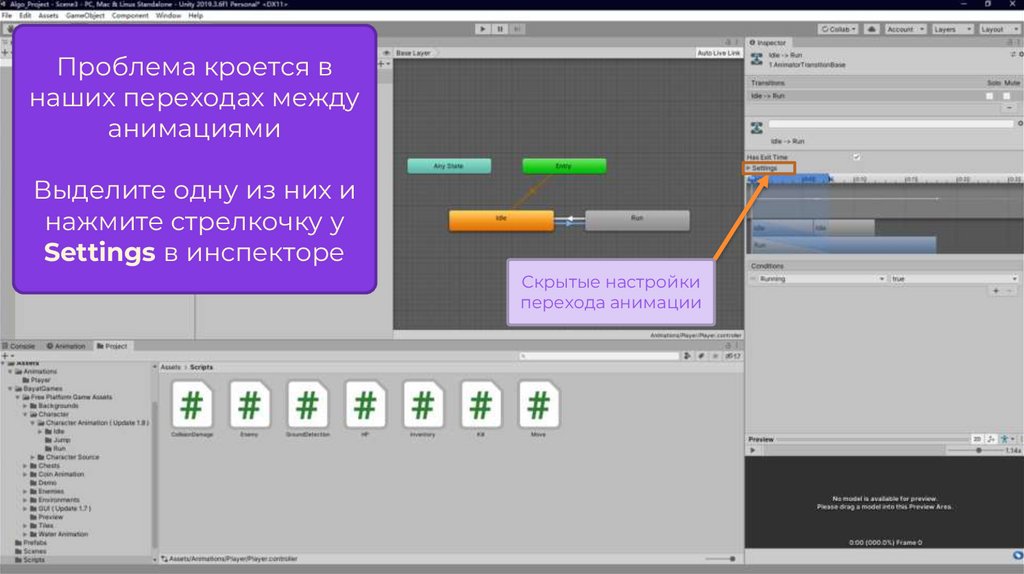This screenshot has height=574, width=1024.
Task: Toggle Solo checkbox for Idle -> Run
Action: (990, 96)
